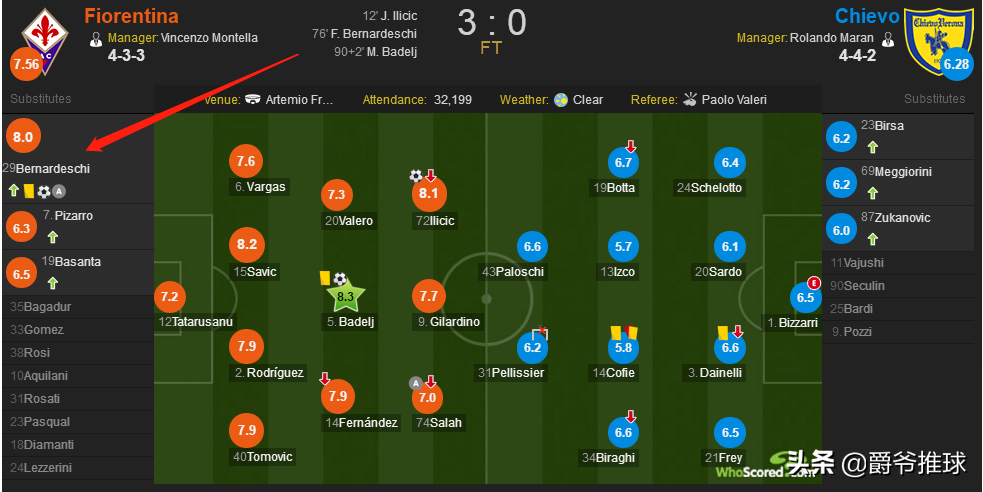
Task: Select Salah's assist badge icon
Action: point(415,382)
